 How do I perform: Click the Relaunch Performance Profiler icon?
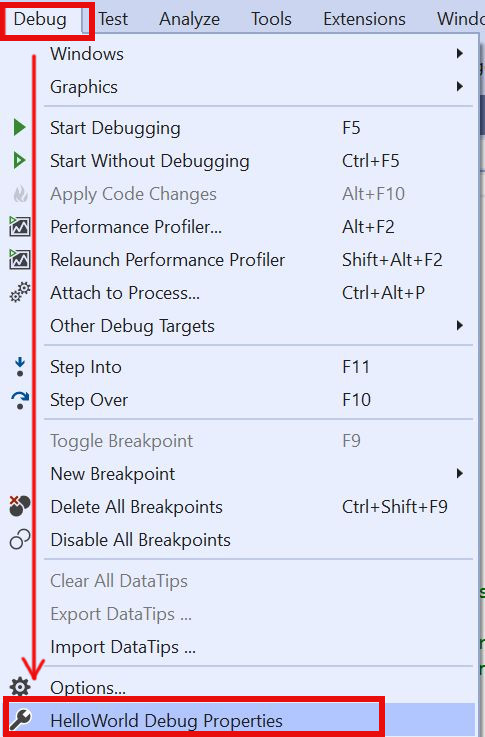click(20, 259)
